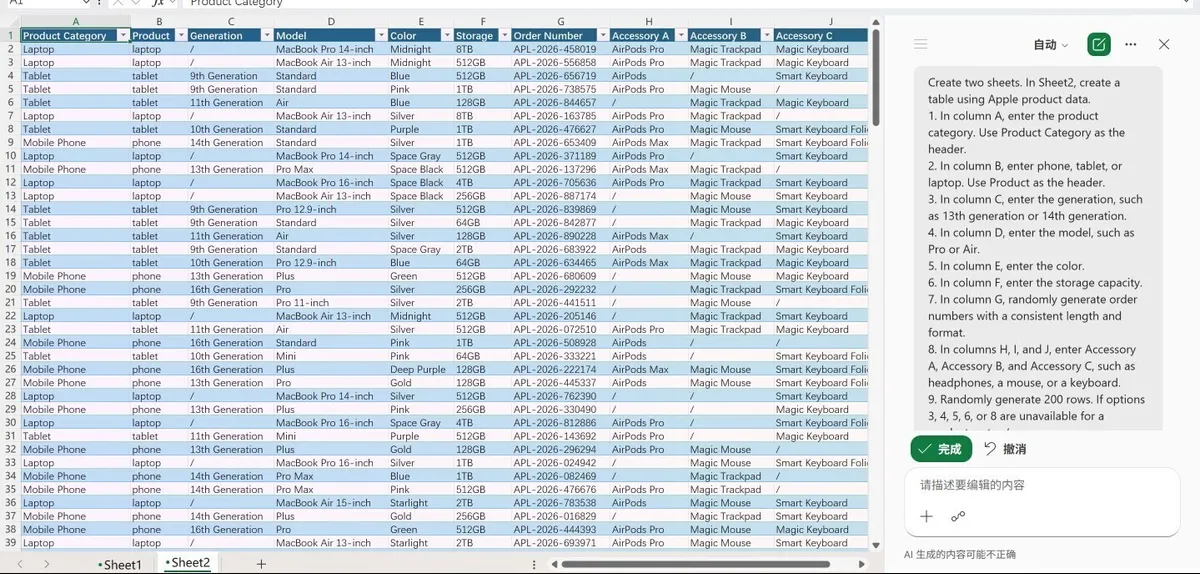1200x574 pixels.
Task: Open the Generation column filter dropdown
Action: 267,35
